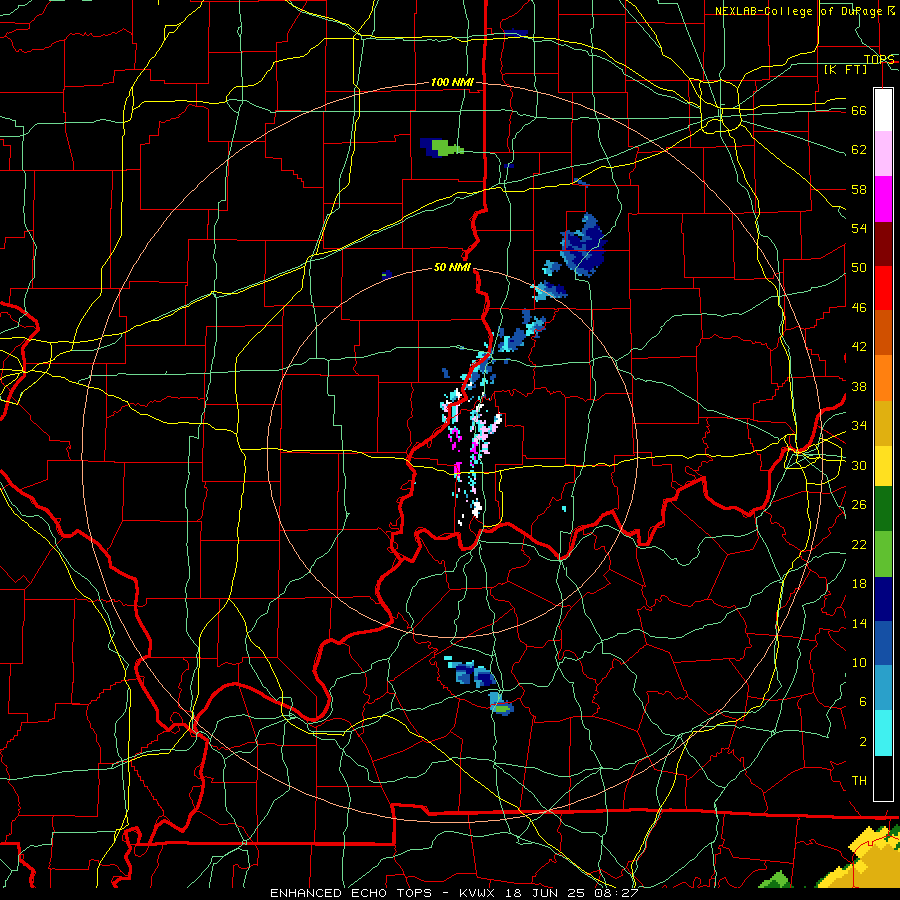
Task: Click the '54' legend value
Action: point(859,228)
